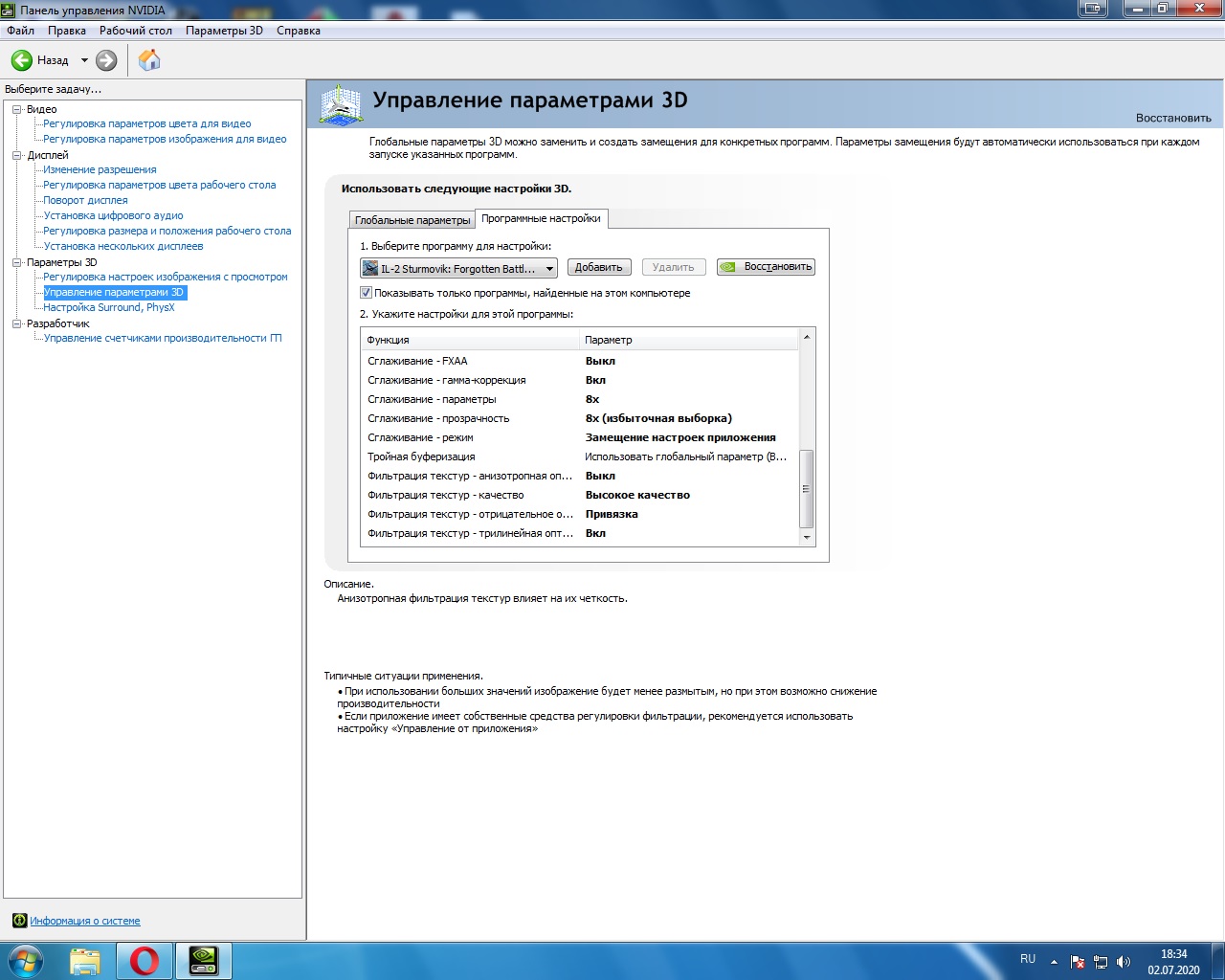
Task: Open the Справка menu
Action: [x=299, y=31]
